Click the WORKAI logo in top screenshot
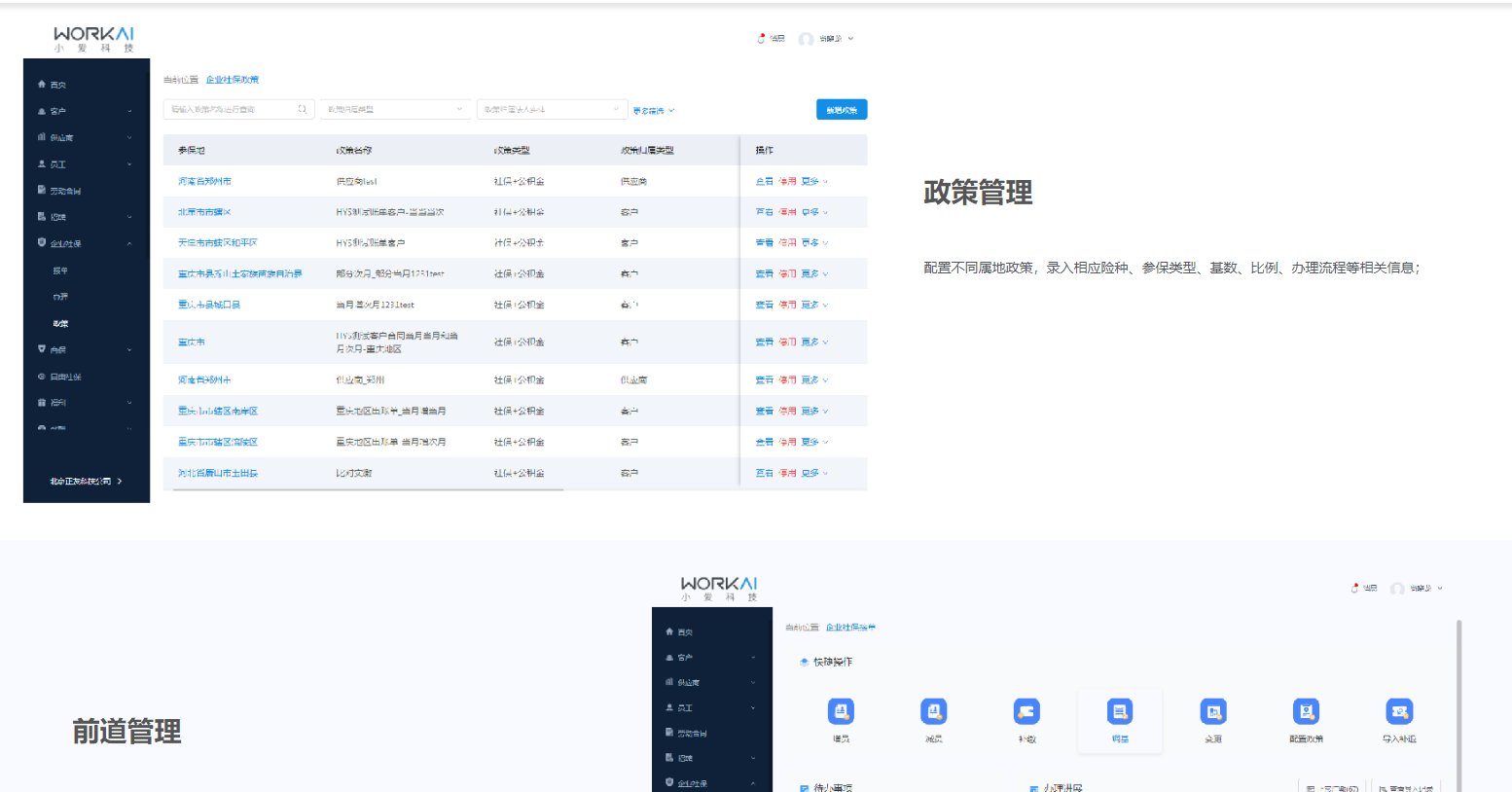1512x792 pixels. point(94,39)
